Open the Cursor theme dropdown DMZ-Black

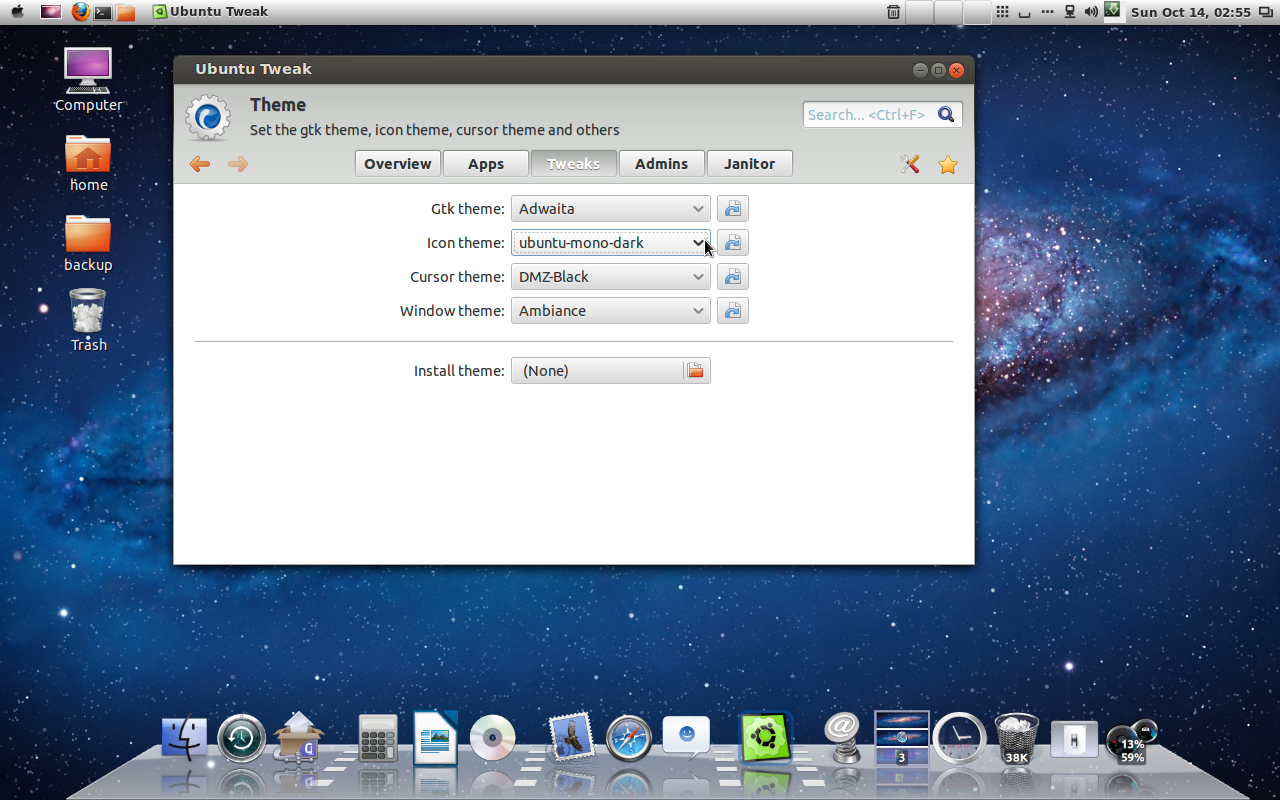[x=611, y=277]
